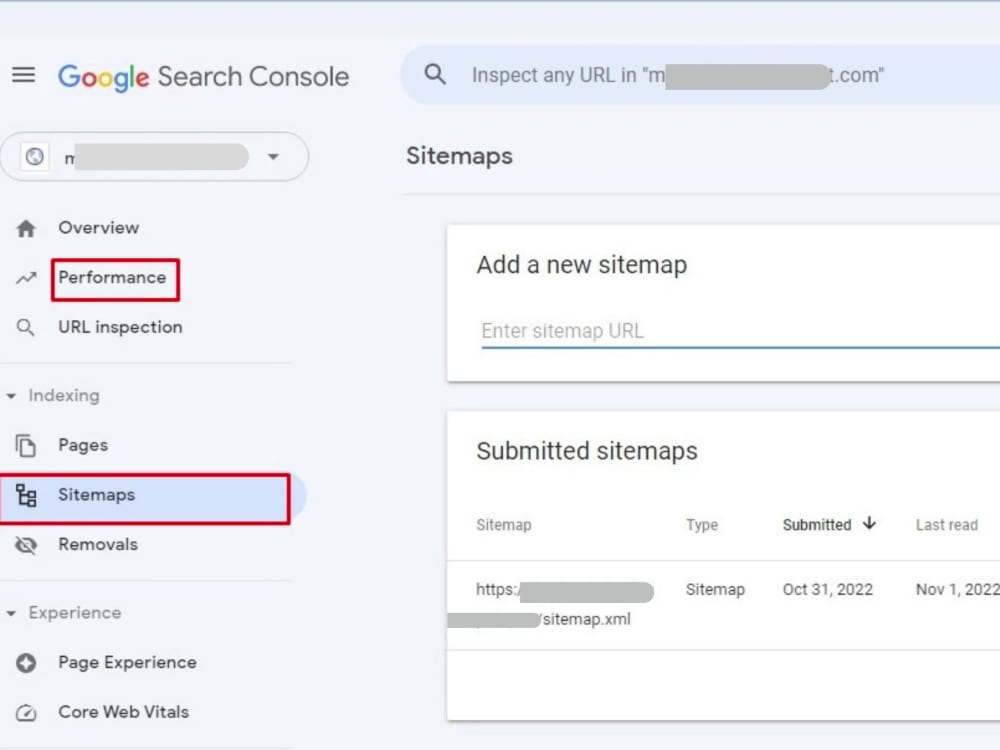The width and height of the screenshot is (1000, 750).
Task: Open the Removals tool
Action: pyautogui.click(x=98, y=545)
